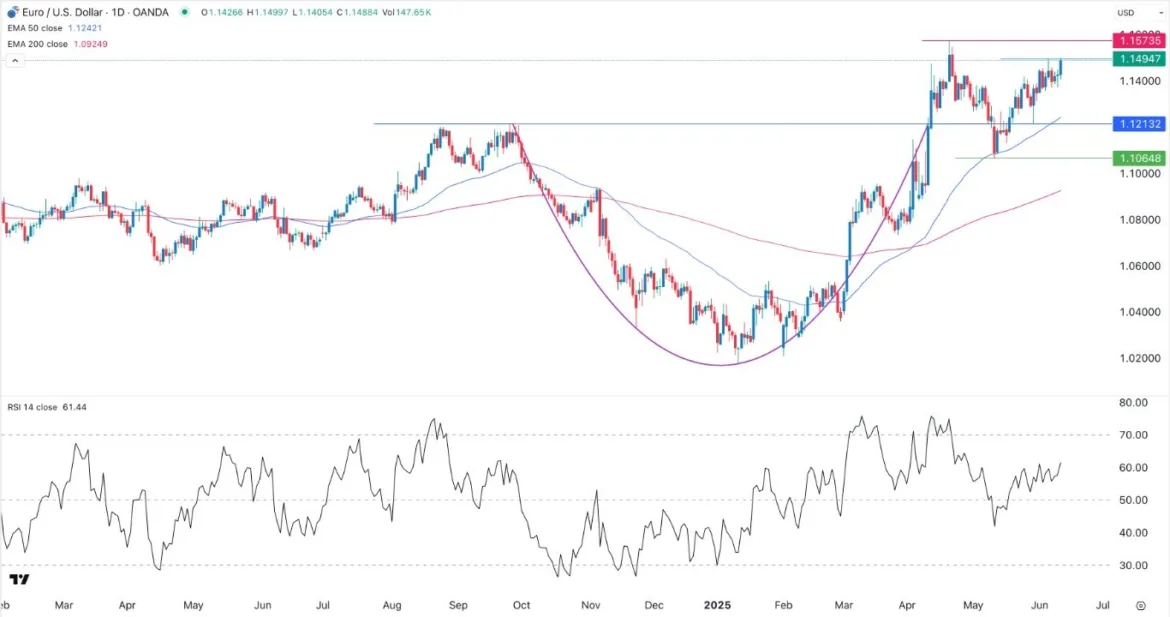The image size is (1170, 617).
Task: Open the TradingView logo link
Action: [x=19, y=579]
